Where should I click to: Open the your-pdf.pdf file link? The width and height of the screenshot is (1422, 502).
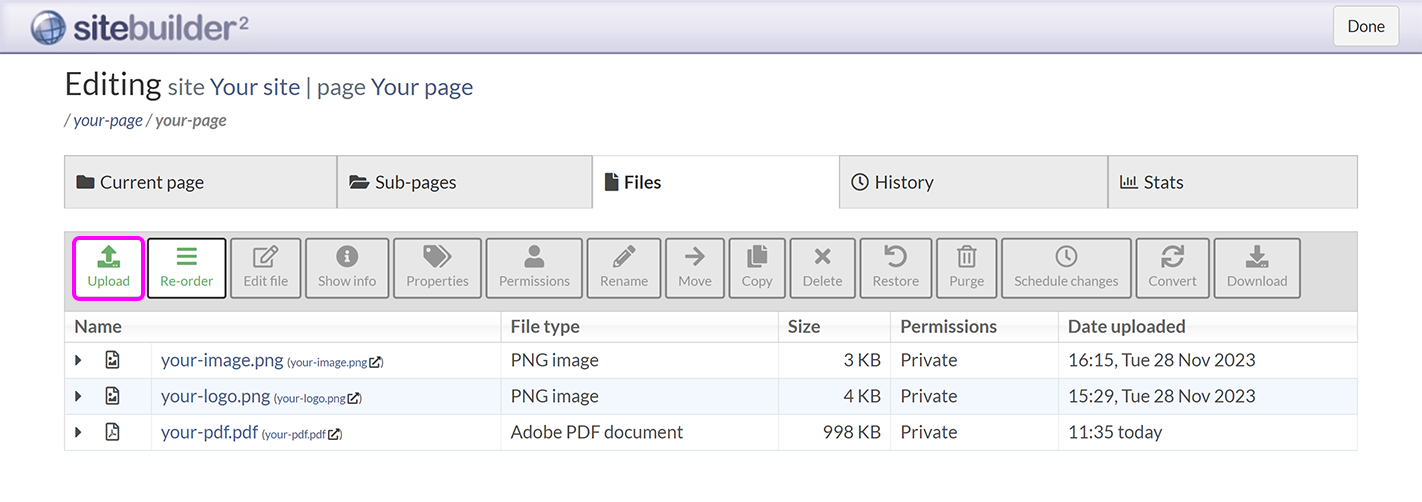(x=209, y=432)
